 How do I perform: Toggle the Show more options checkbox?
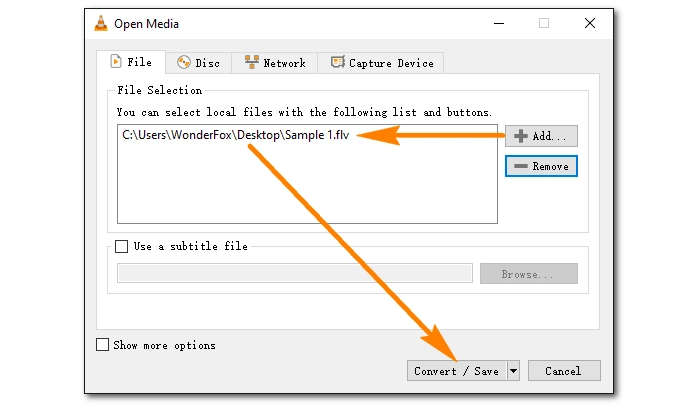point(102,345)
